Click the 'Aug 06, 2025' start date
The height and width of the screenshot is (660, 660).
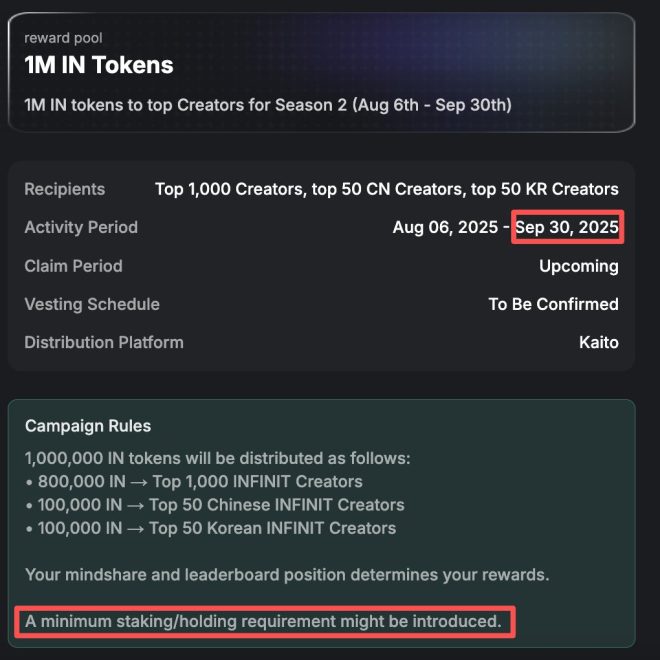[445, 227]
